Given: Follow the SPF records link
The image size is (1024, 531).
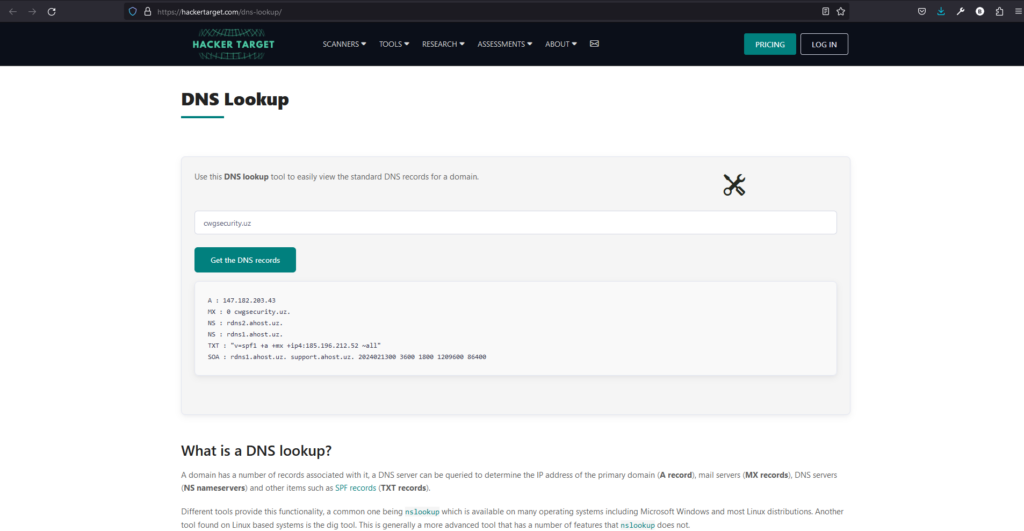Looking at the screenshot, I should tap(355, 488).
